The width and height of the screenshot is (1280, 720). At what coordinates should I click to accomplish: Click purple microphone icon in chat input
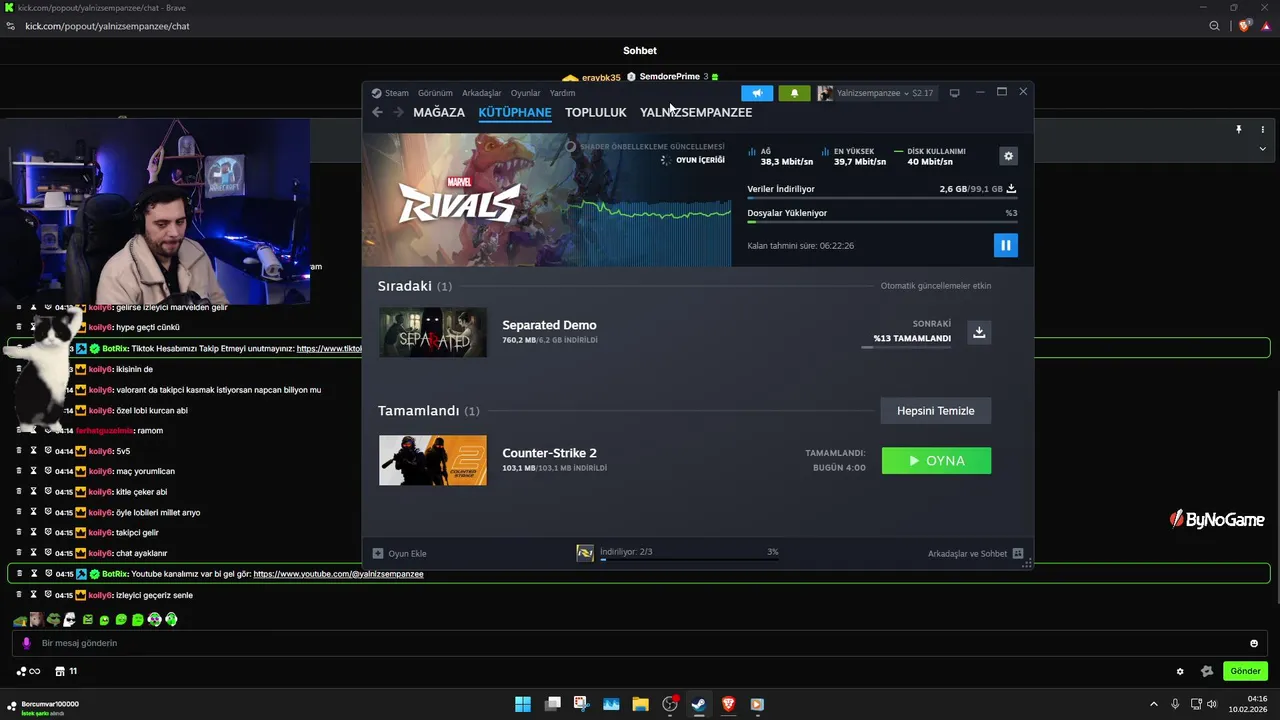pos(27,643)
